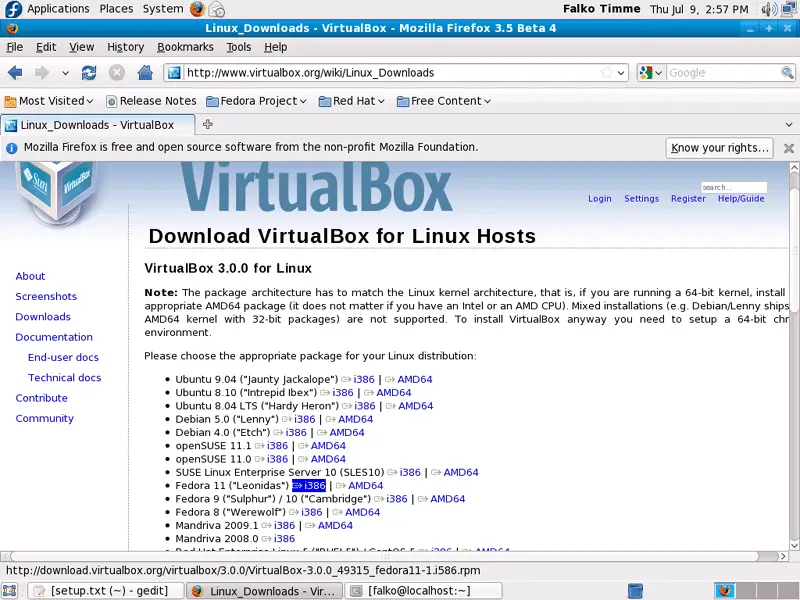The height and width of the screenshot is (600, 800).
Task: Click the VirtualBox cube logo
Action: (x=56, y=192)
